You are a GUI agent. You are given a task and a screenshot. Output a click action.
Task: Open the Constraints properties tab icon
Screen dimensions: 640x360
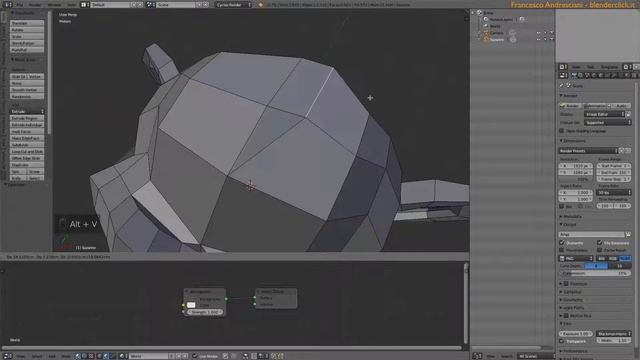pos(607,76)
